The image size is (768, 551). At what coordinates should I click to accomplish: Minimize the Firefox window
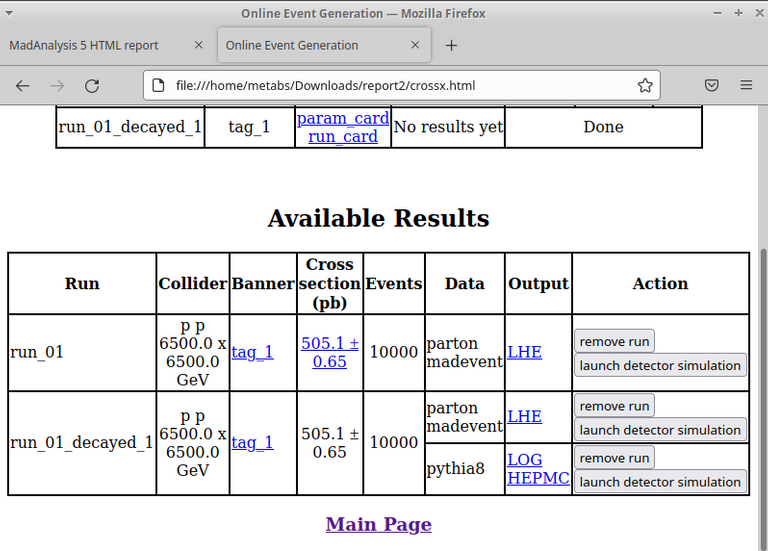(x=718, y=13)
